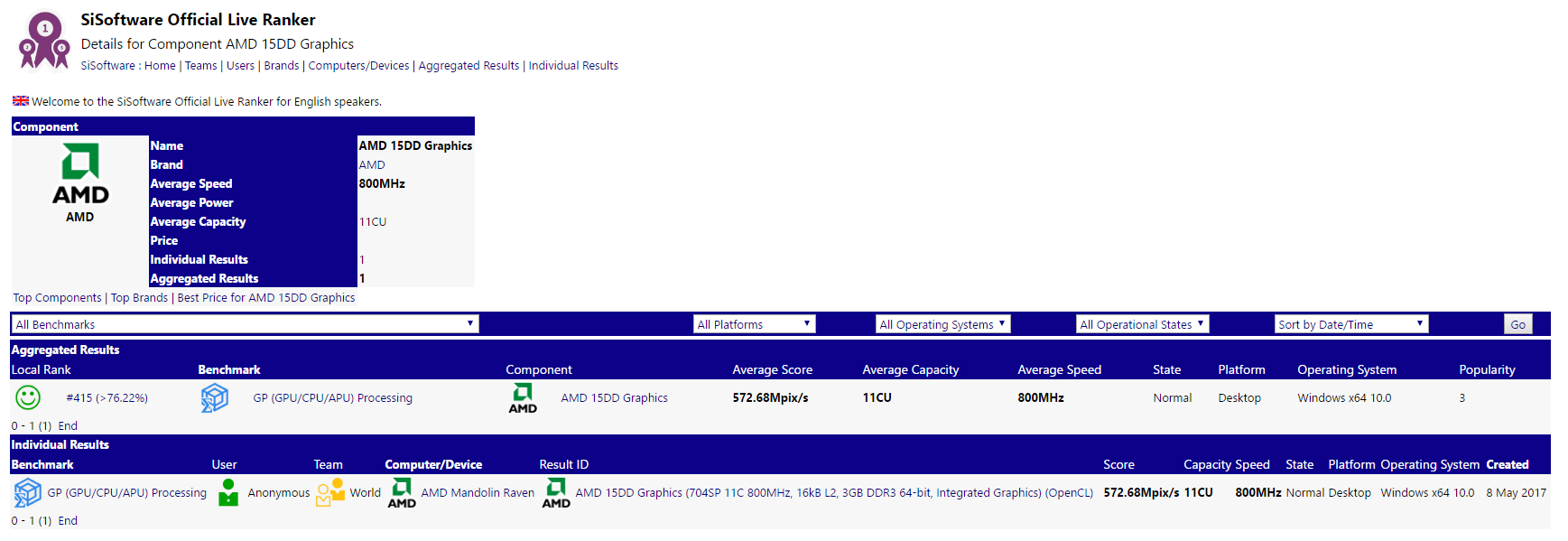Open the Computers/Devices navigation link
This screenshot has height=541, width=1568.
pyautogui.click(x=358, y=66)
